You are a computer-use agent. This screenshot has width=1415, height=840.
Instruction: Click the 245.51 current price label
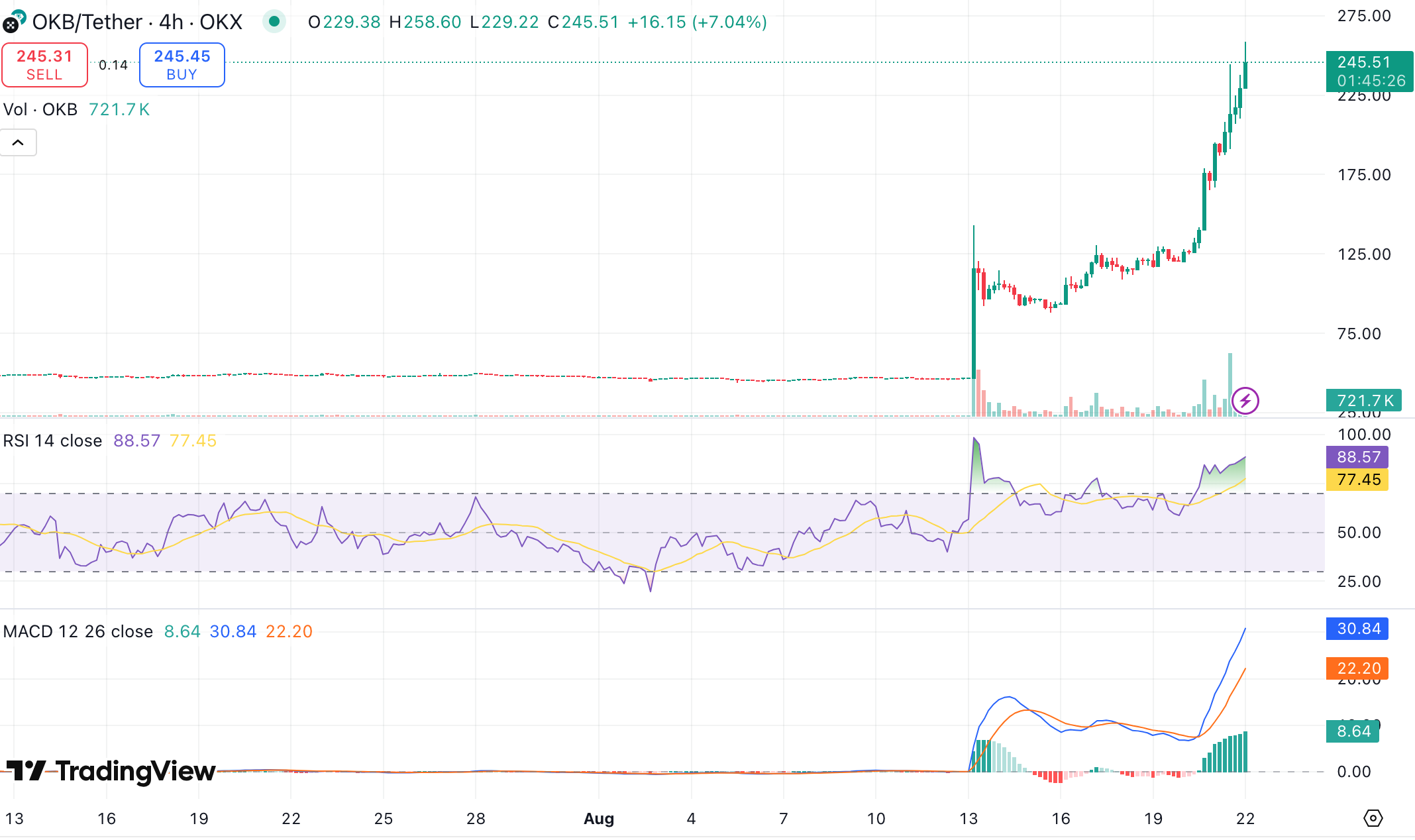[1369, 71]
